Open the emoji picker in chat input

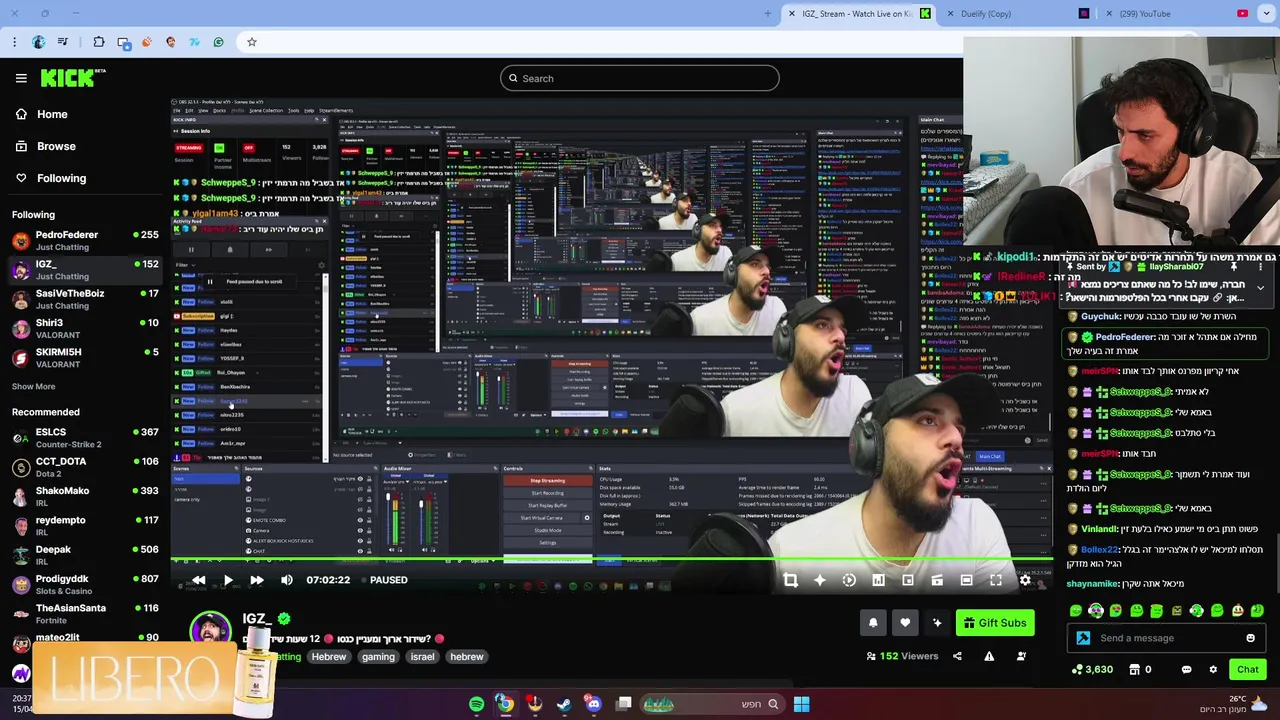coord(1250,638)
